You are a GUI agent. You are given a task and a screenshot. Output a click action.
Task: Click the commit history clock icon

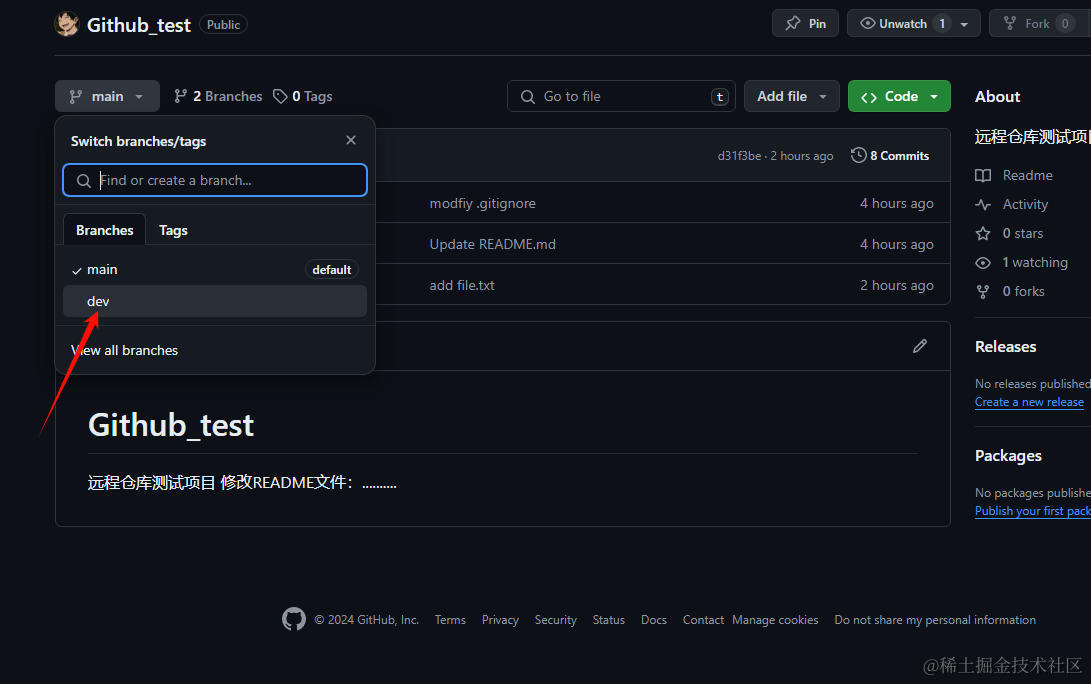[x=859, y=155]
